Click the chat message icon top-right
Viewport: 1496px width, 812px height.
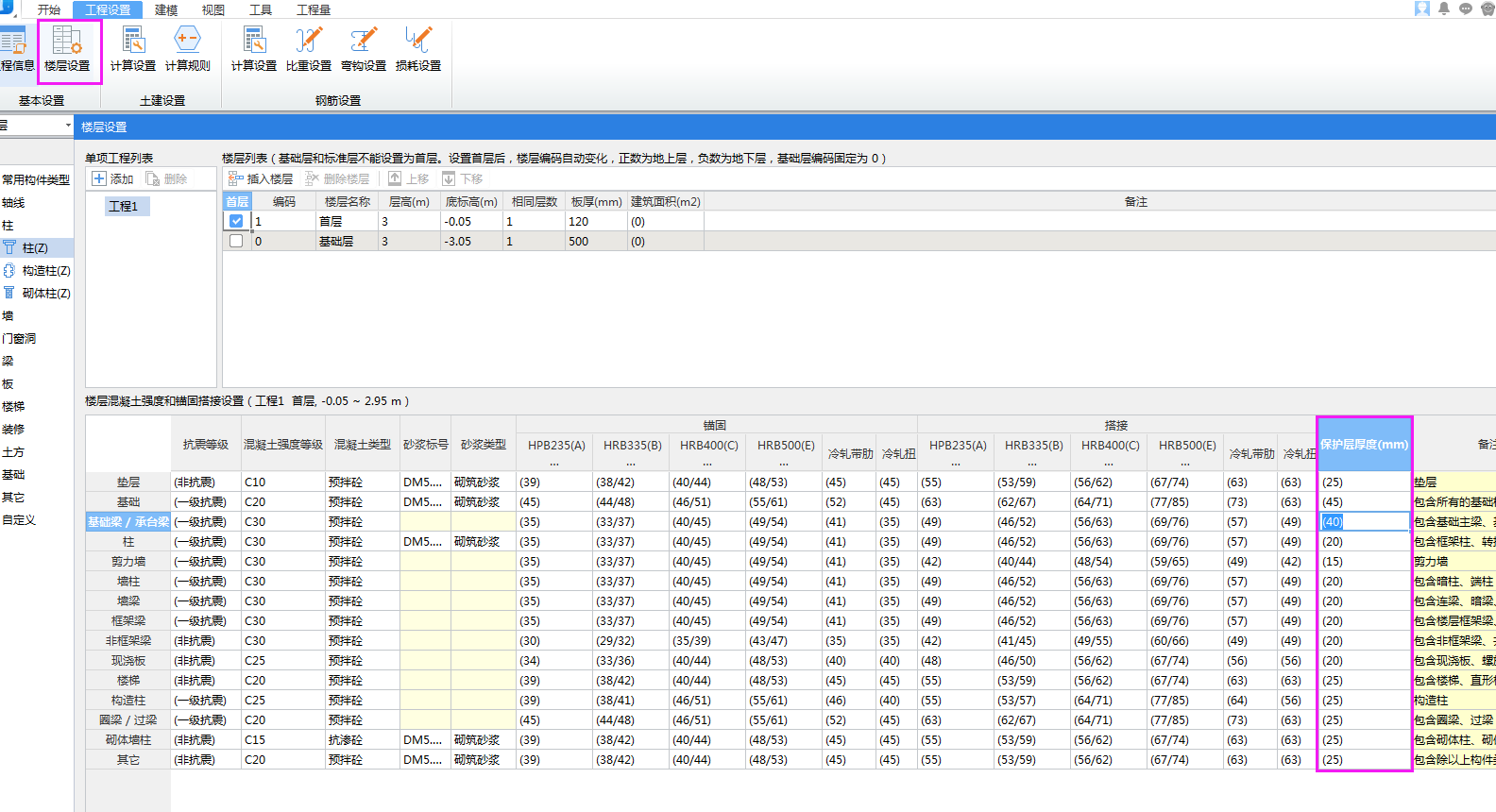tap(1466, 8)
